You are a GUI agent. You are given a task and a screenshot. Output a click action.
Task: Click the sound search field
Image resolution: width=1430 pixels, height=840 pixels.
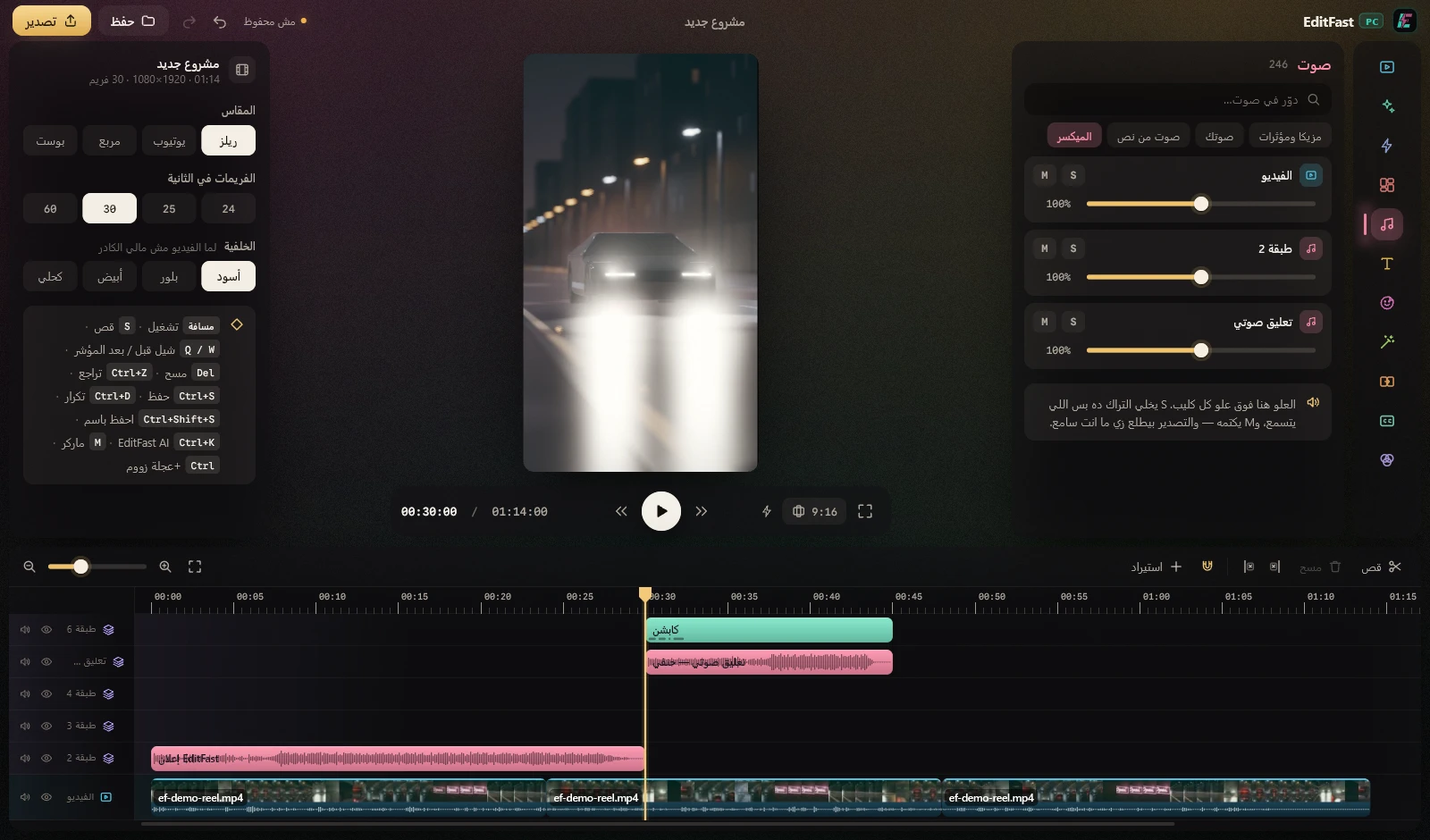point(1178,99)
